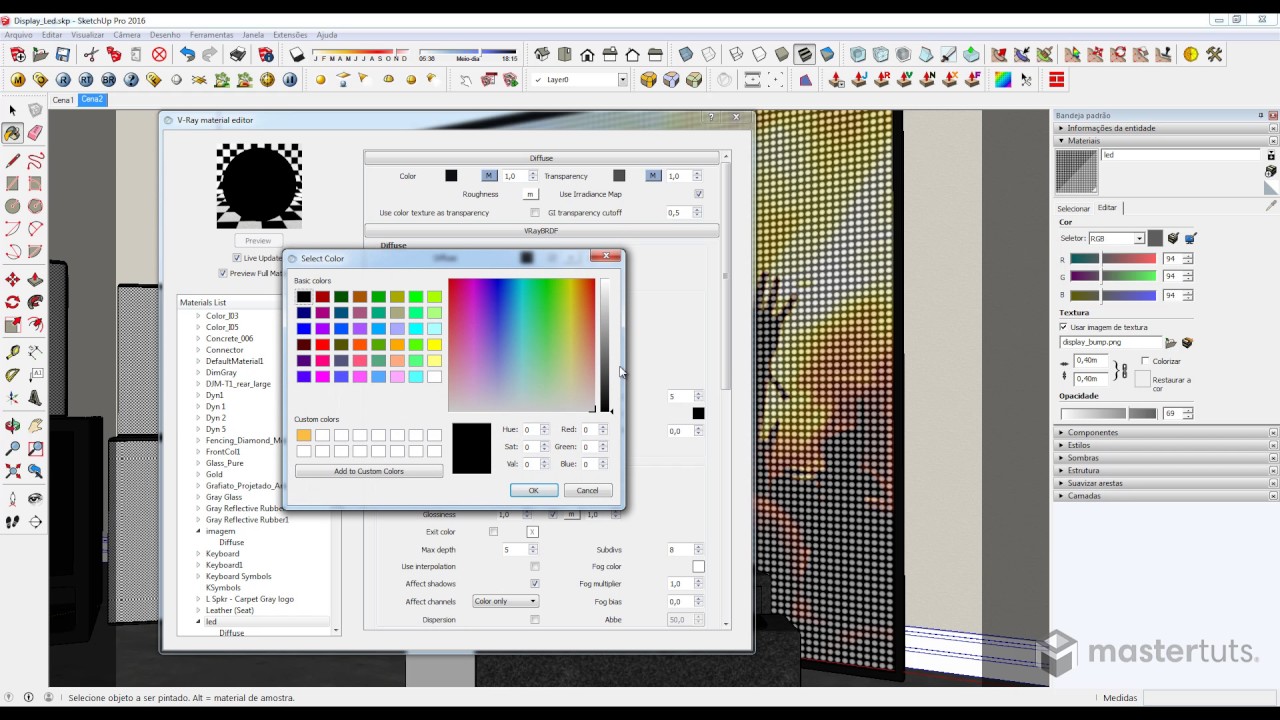
Task: Open the Ferramentas menu
Action: pyautogui.click(x=211, y=35)
